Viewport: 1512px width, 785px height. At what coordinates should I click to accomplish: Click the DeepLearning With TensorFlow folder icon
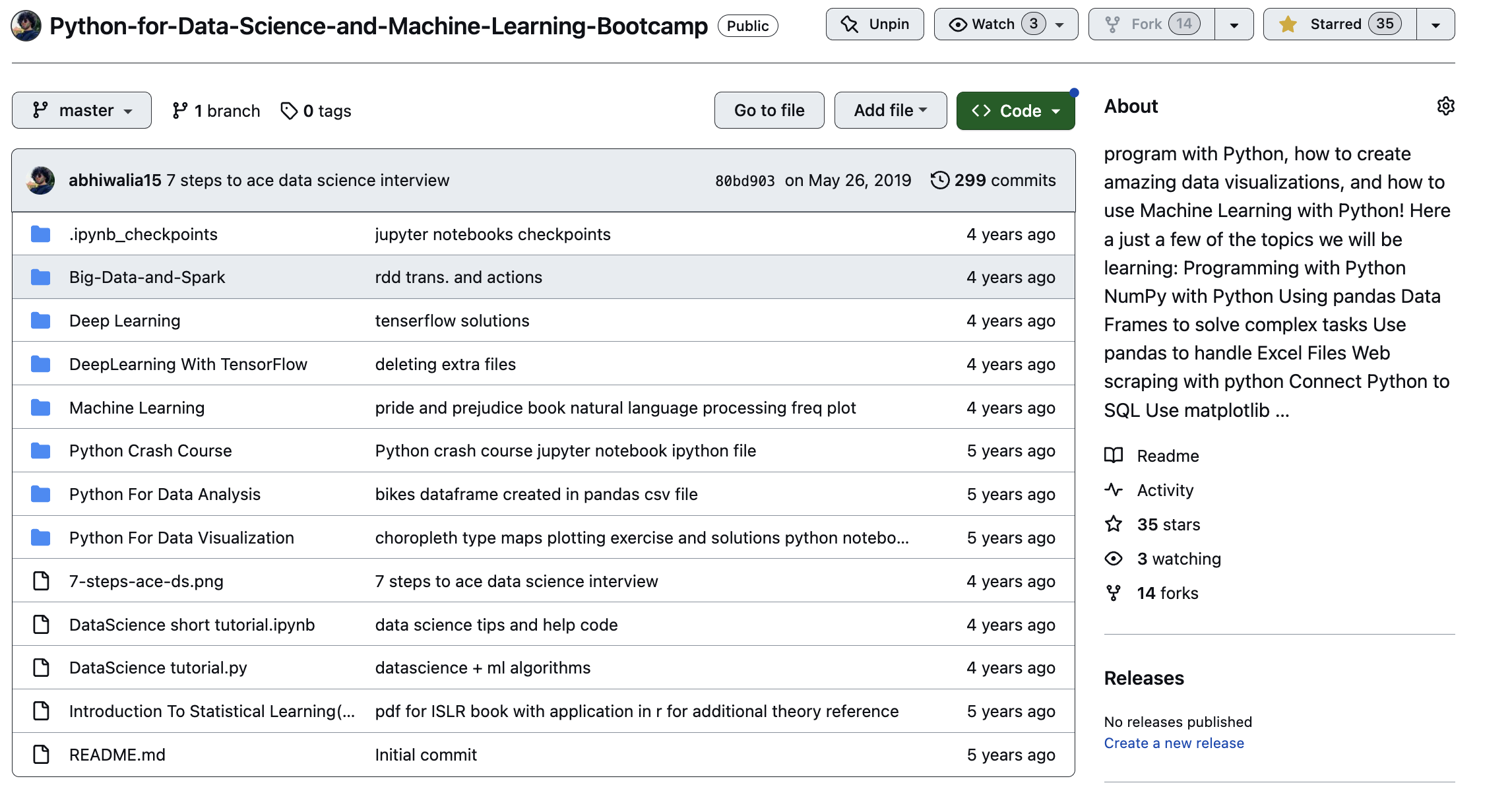[41, 364]
